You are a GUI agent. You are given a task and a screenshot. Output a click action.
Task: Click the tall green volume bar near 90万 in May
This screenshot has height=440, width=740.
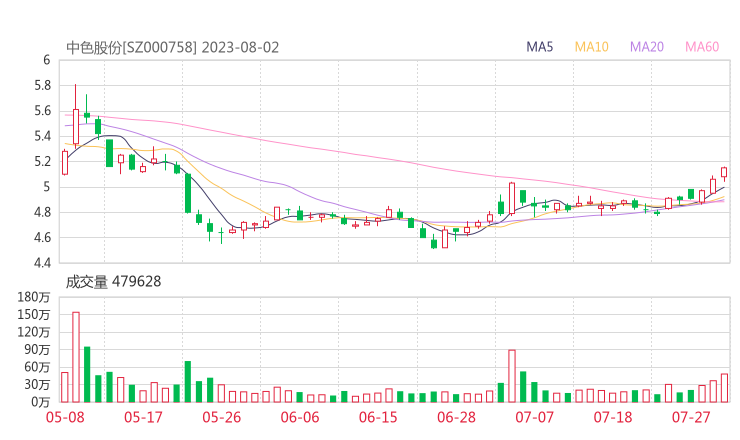coord(87,375)
